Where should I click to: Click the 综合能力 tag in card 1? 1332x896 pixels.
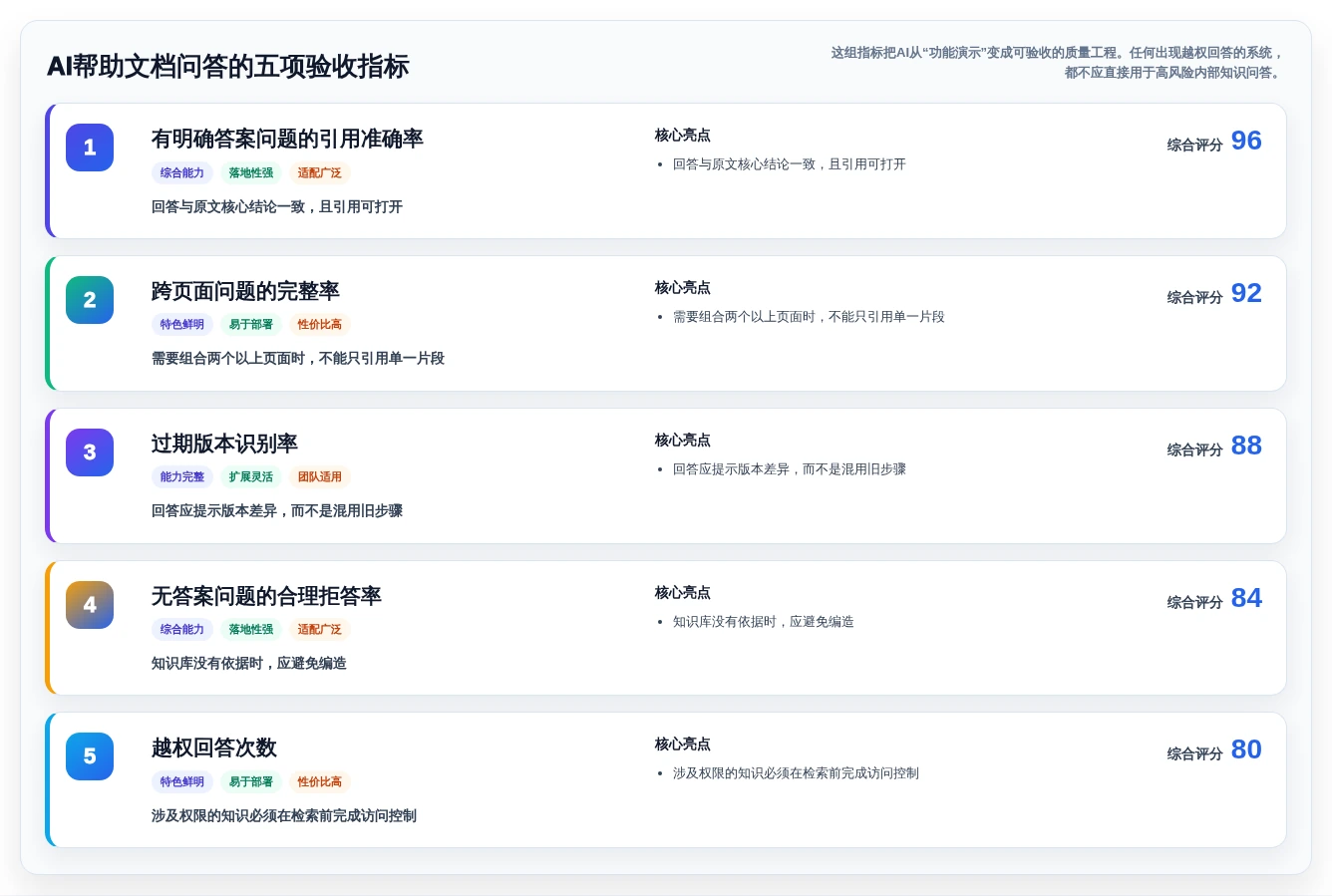point(182,173)
